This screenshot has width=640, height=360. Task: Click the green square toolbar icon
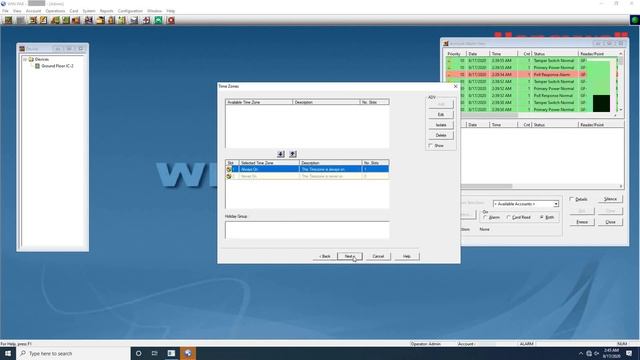click(x=158, y=20)
